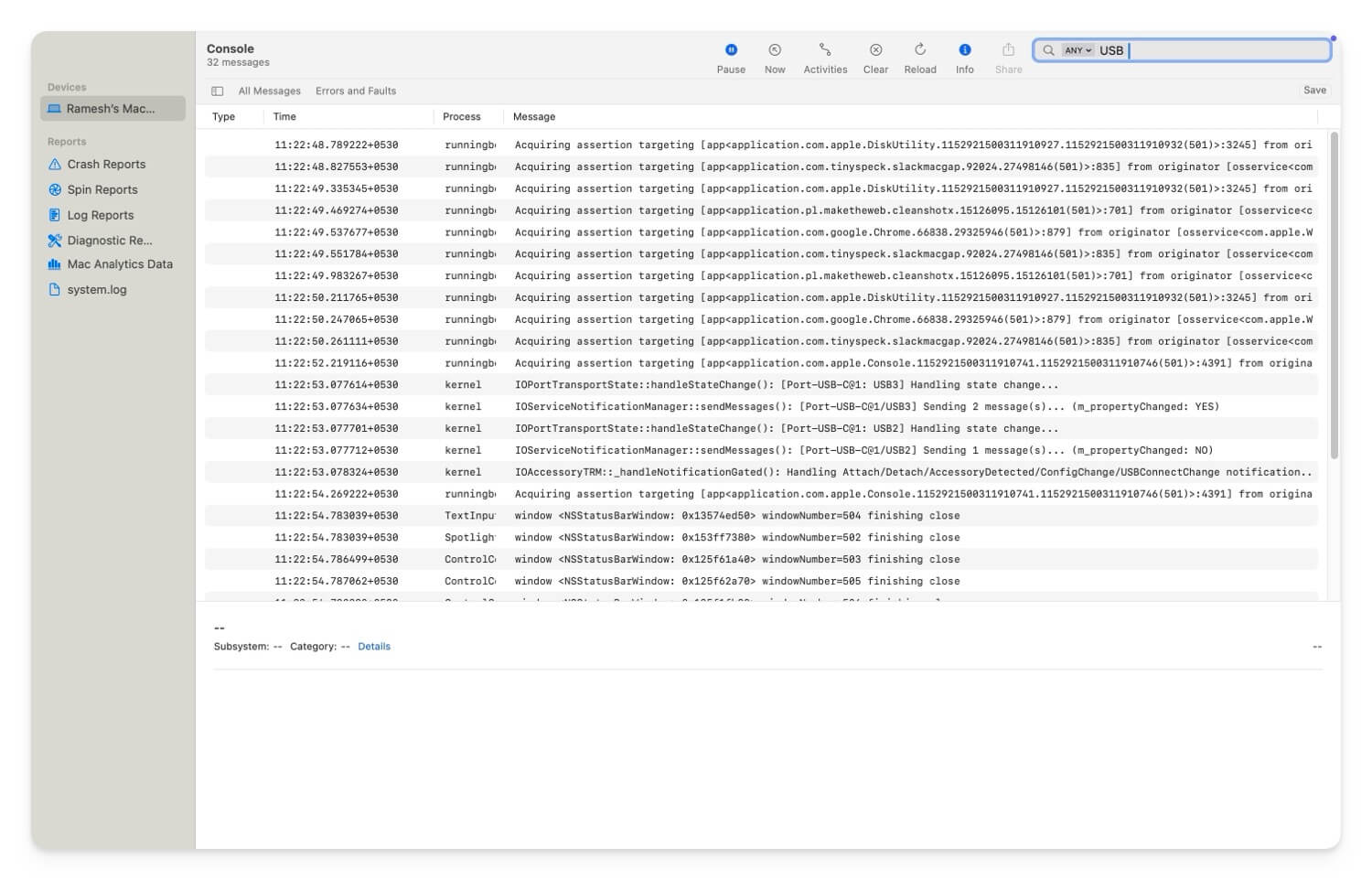Click the Details link below the log
Viewport: 1372px width, 880px height.
point(374,646)
